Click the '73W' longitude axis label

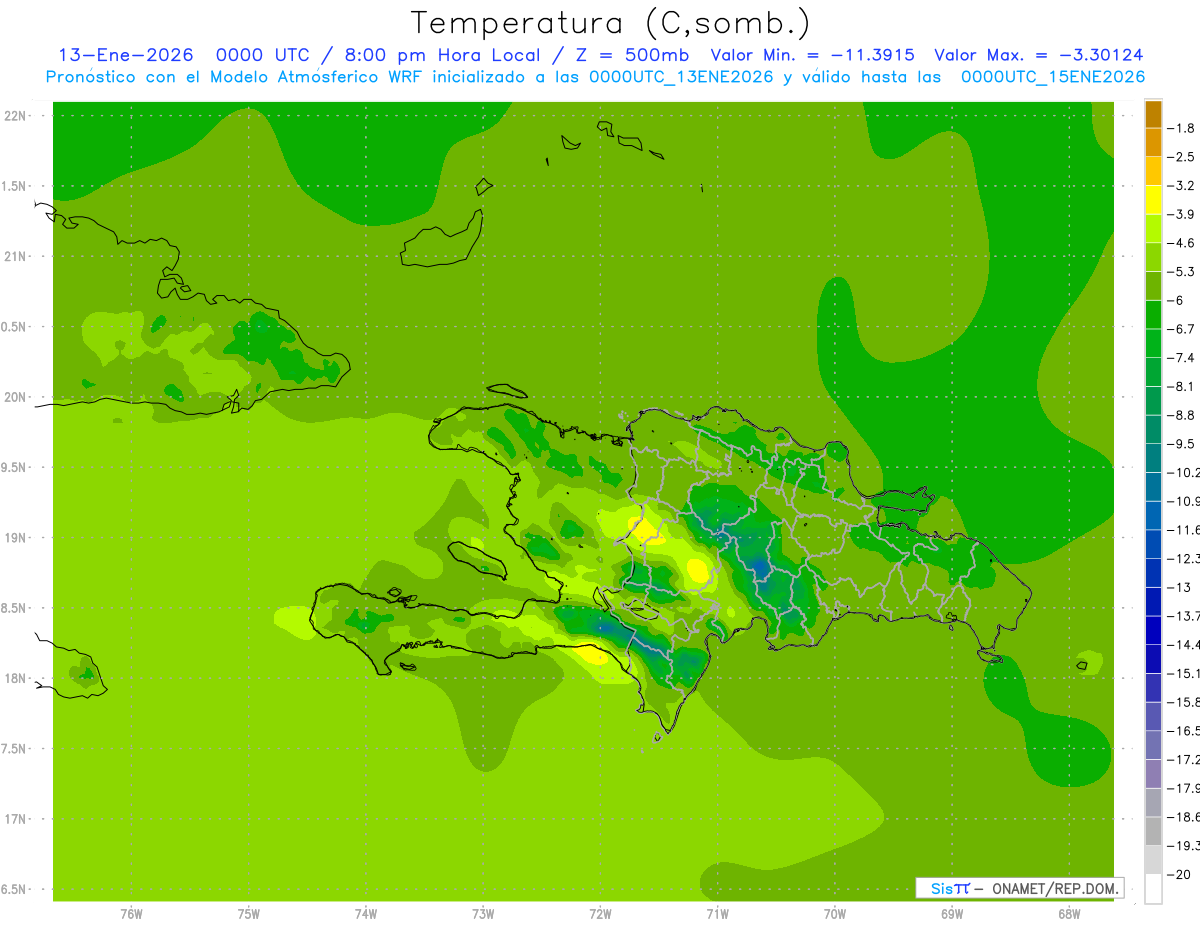(483, 914)
